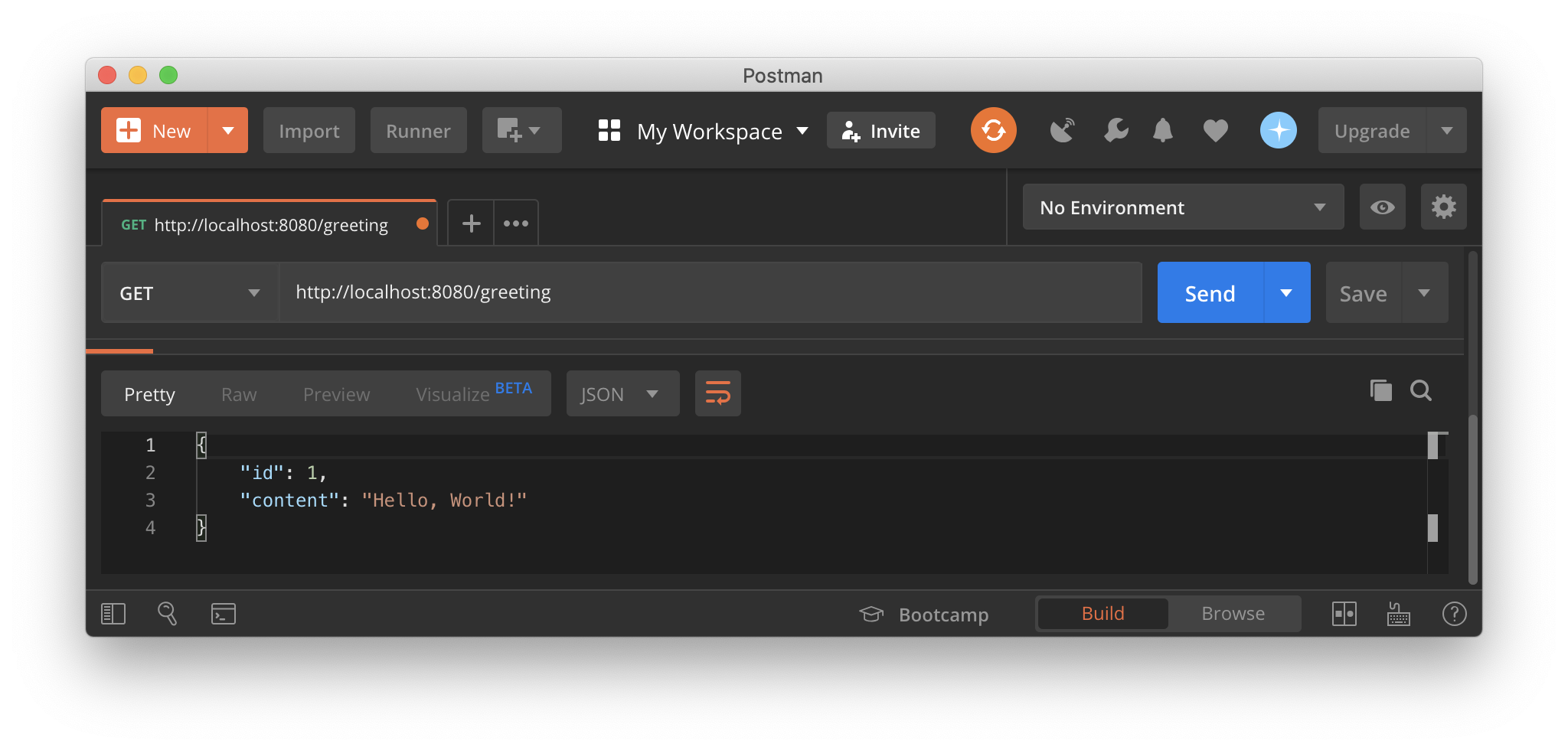The image size is (1568, 750).
Task: Expand the Send options arrow
Action: 1287,293
